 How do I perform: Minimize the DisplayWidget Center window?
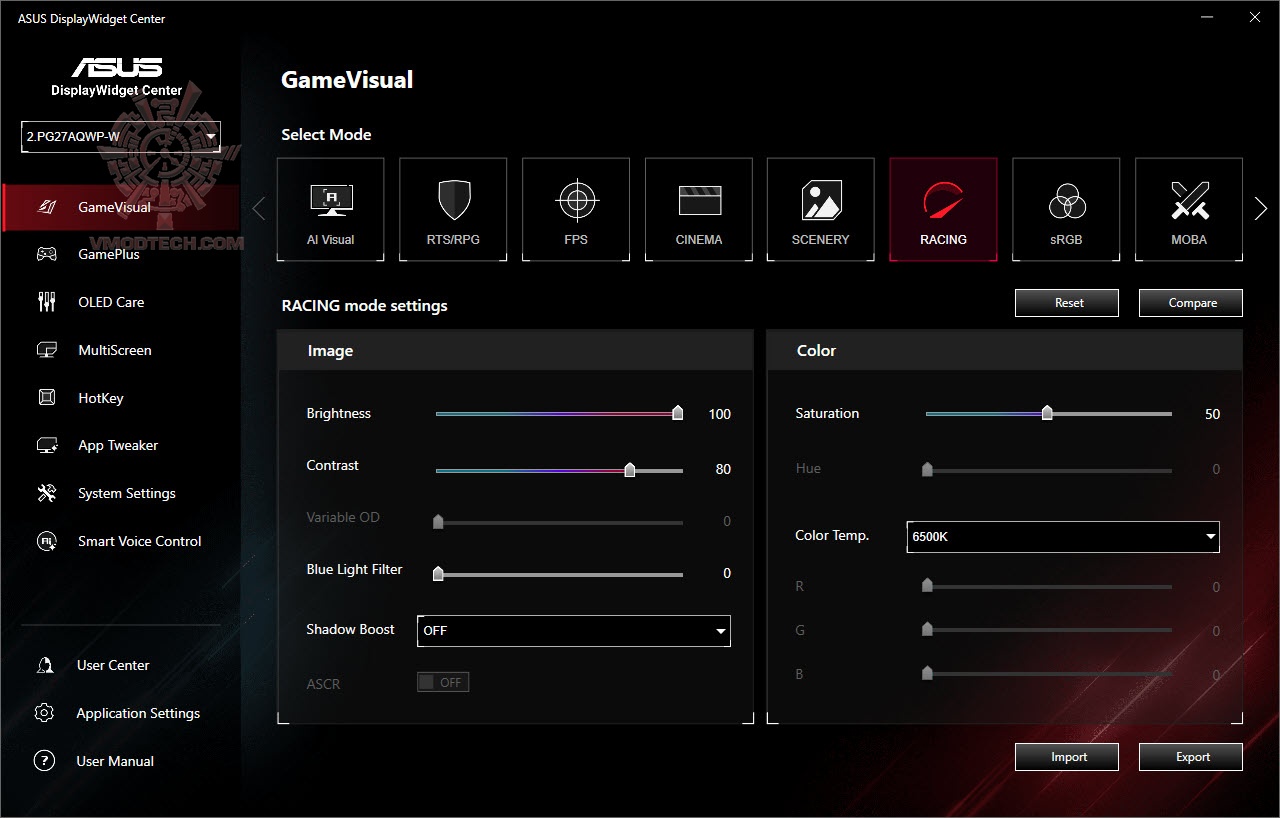pos(1205,18)
